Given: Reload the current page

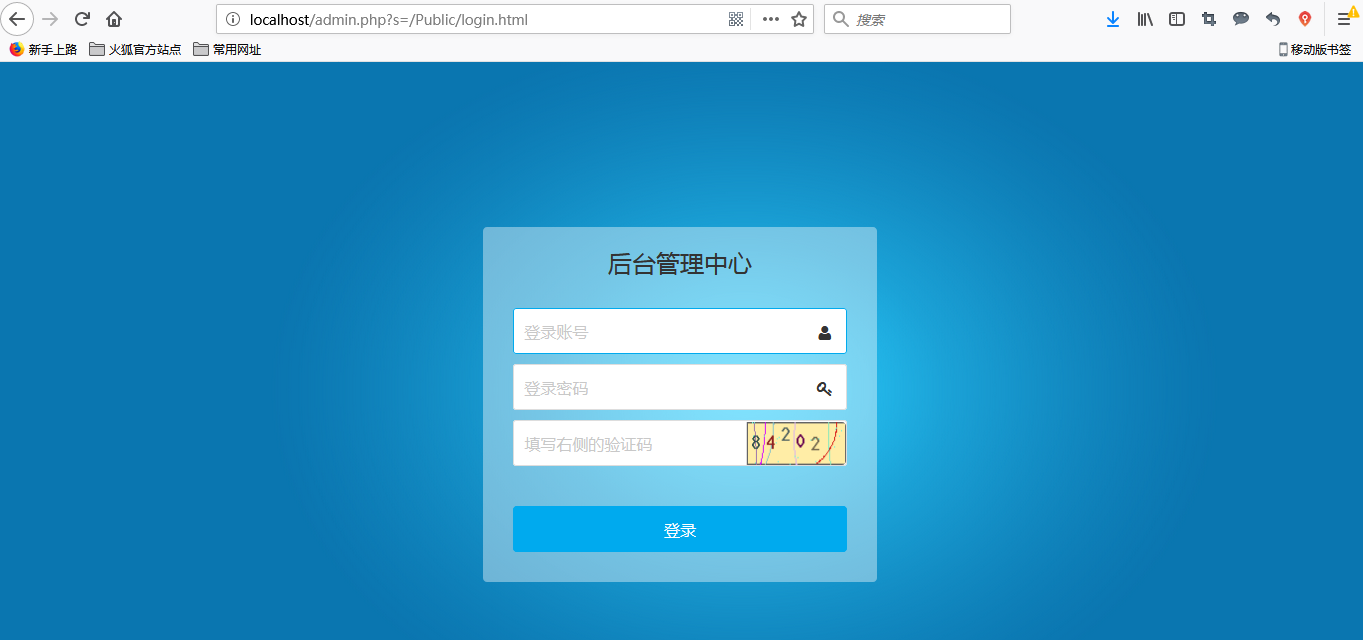Looking at the screenshot, I should 83,19.
